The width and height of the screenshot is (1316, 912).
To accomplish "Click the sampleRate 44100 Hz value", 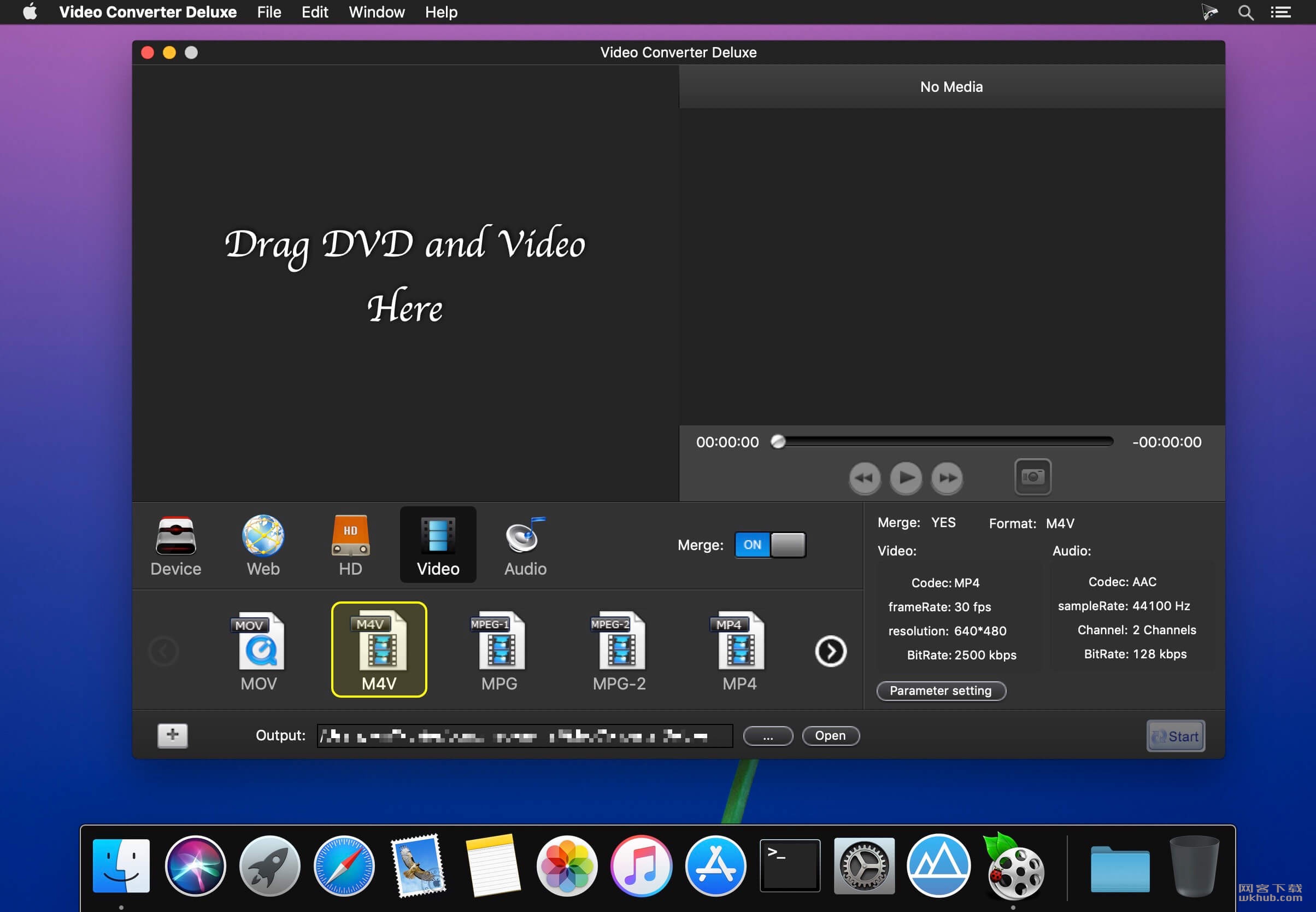I will [x=1161, y=606].
